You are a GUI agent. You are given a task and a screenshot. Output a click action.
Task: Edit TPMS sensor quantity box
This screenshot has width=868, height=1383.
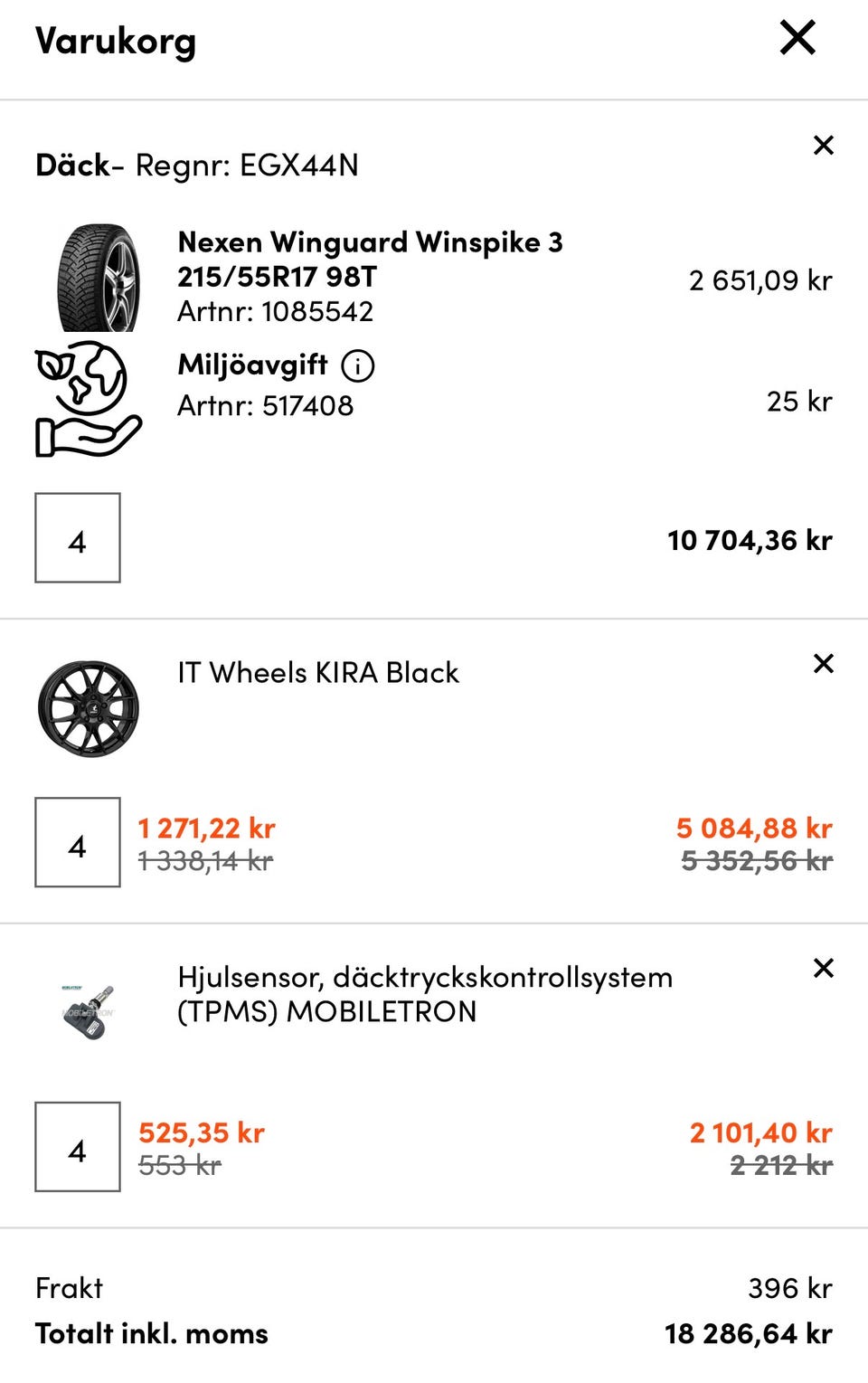coord(78,1147)
